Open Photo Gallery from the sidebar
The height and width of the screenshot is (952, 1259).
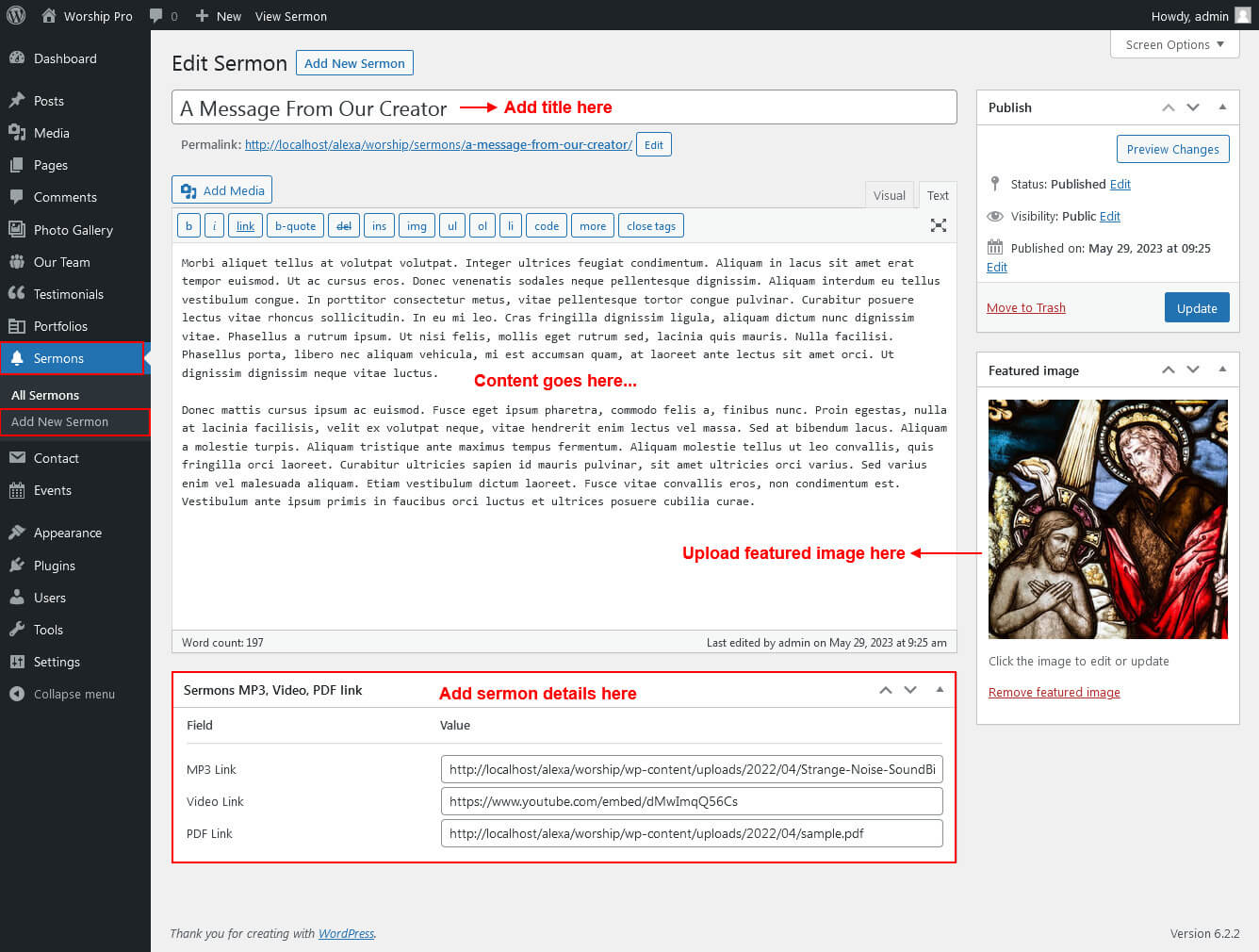[73, 230]
